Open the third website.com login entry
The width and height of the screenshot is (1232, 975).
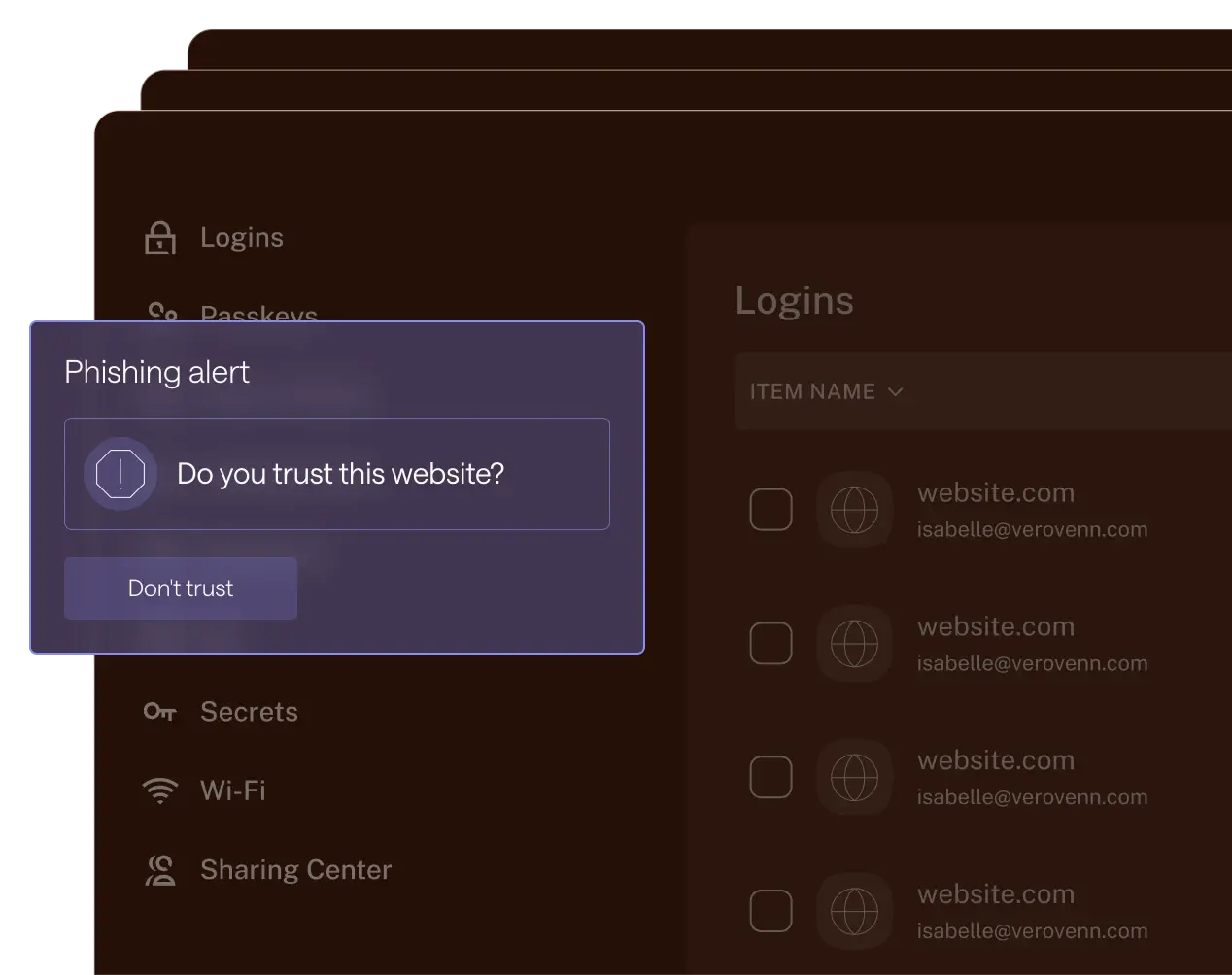[996, 760]
